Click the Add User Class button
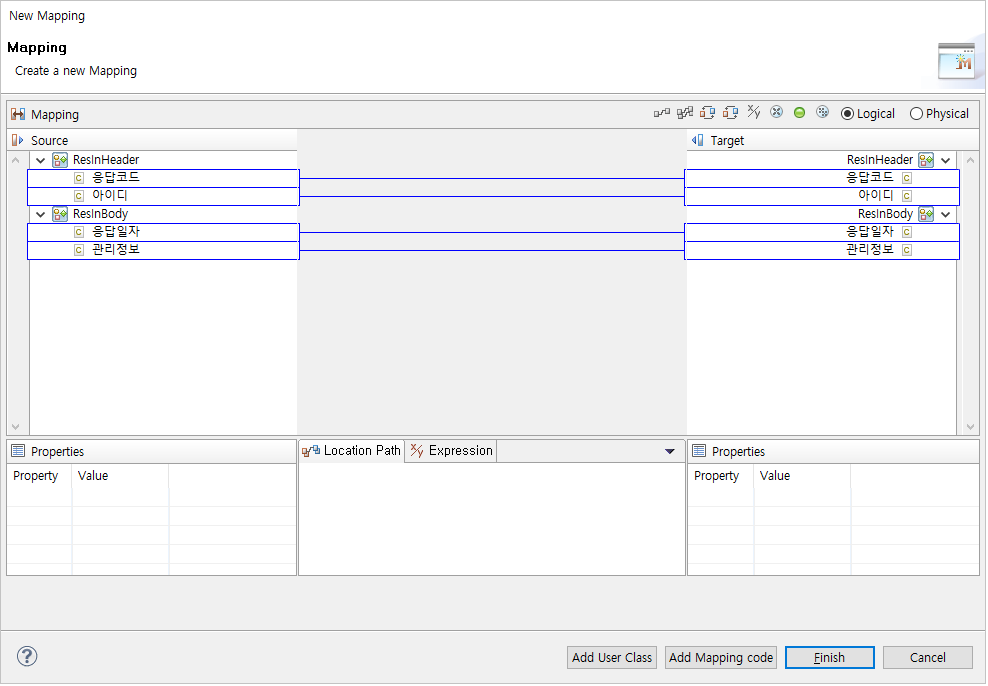 click(x=611, y=657)
